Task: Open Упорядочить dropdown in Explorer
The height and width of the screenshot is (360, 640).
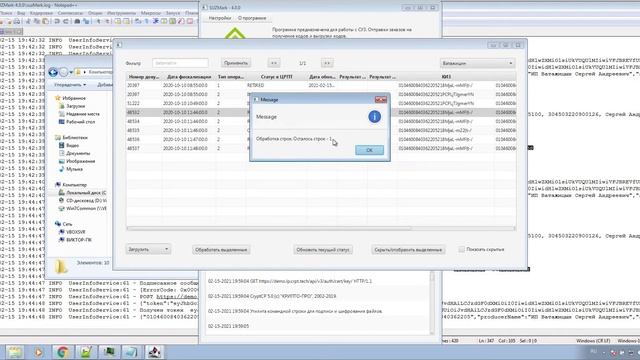Action: (x=70, y=85)
